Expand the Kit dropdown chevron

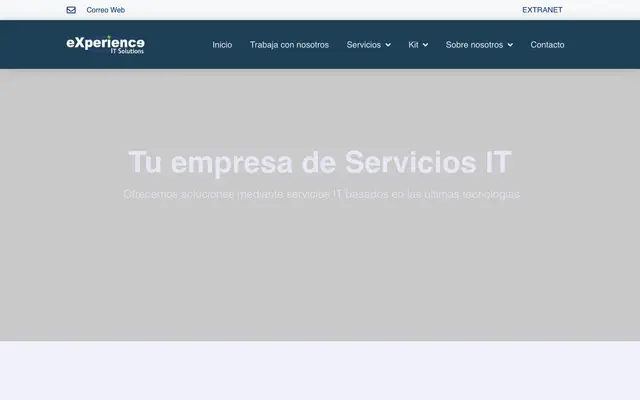click(x=425, y=45)
